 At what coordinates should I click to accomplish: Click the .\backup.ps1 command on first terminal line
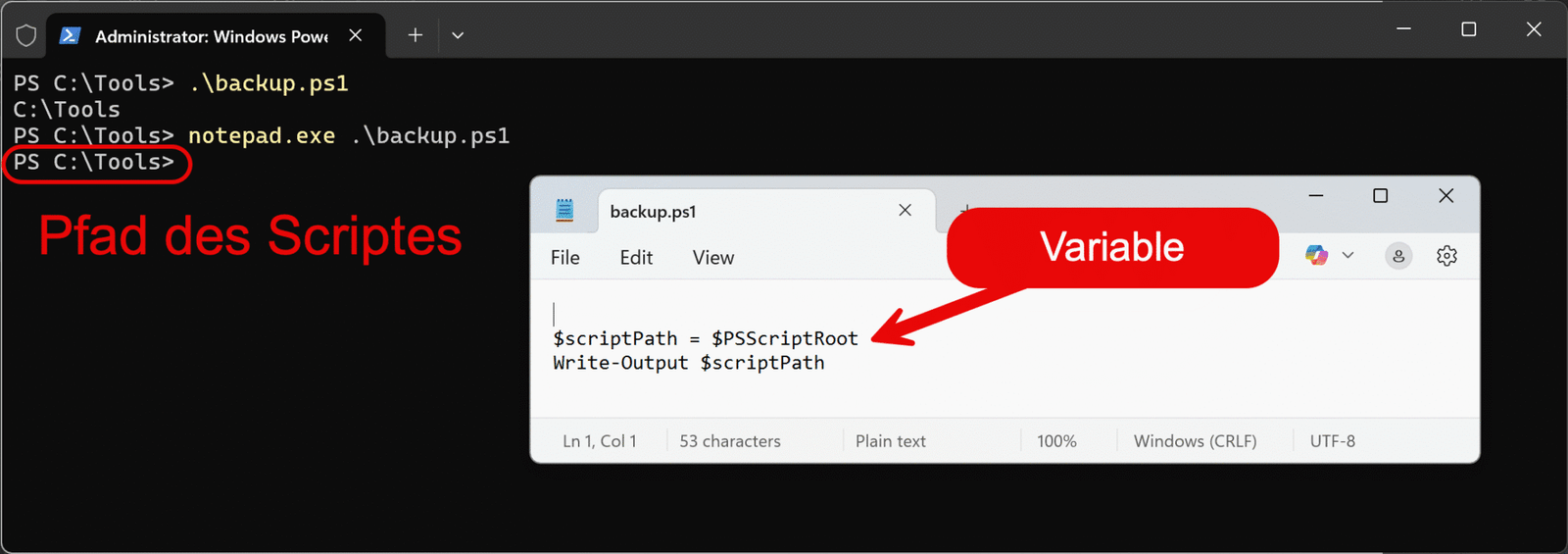(x=269, y=83)
